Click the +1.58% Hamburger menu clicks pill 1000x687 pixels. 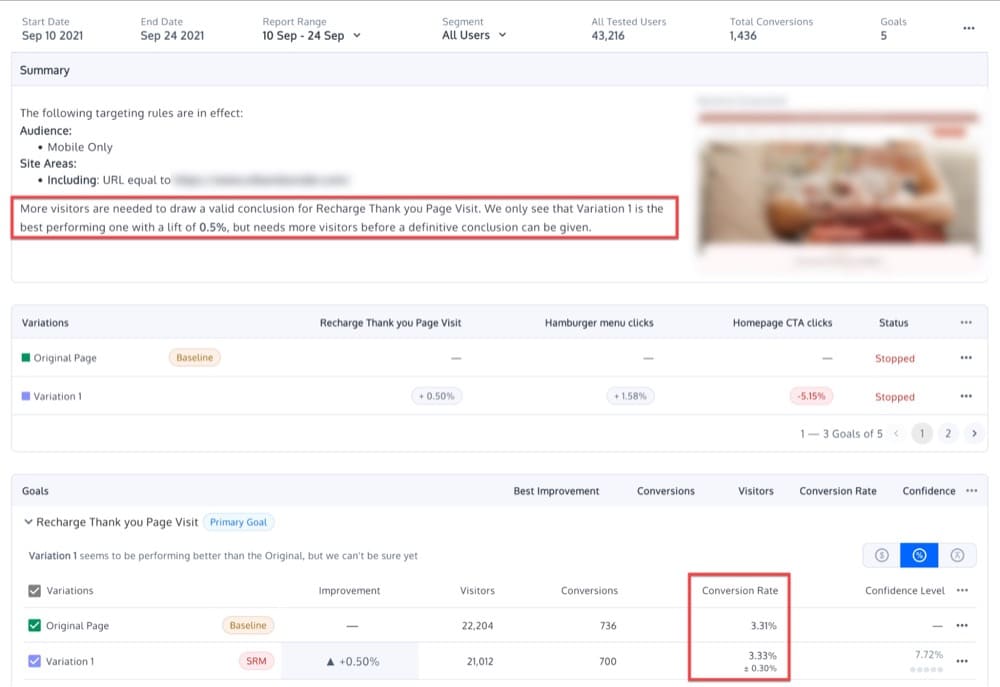point(630,396)
